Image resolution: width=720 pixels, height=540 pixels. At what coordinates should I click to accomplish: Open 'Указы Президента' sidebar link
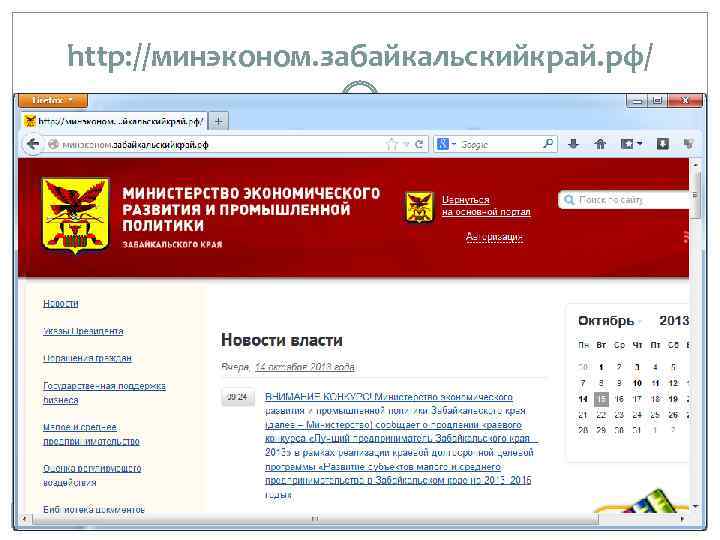(83, 331)
